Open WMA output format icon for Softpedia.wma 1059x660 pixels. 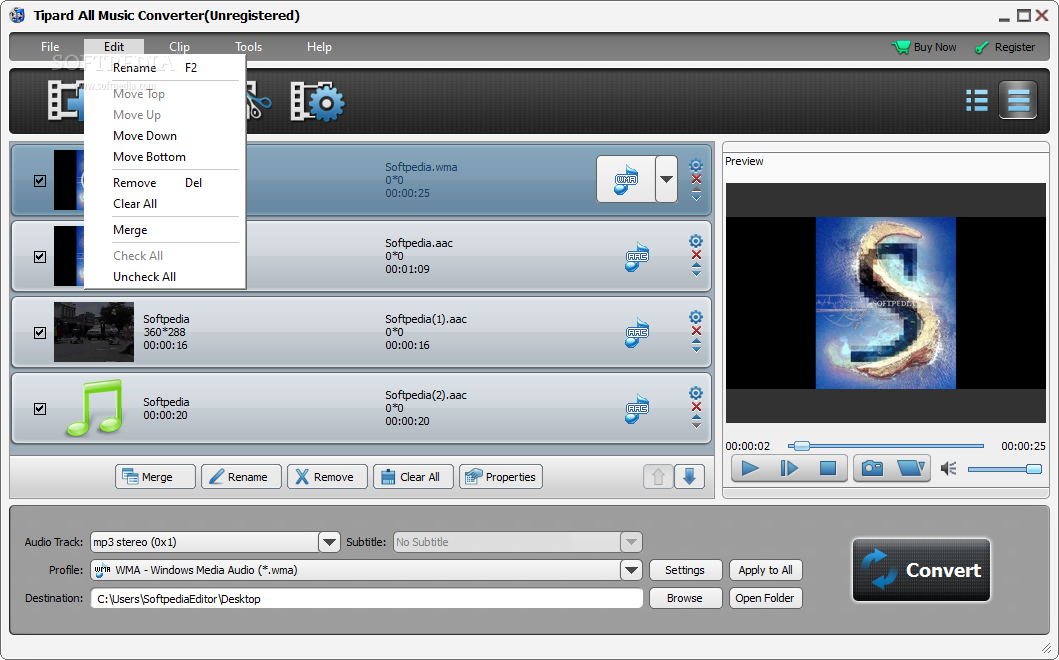[x=626, y=179]
